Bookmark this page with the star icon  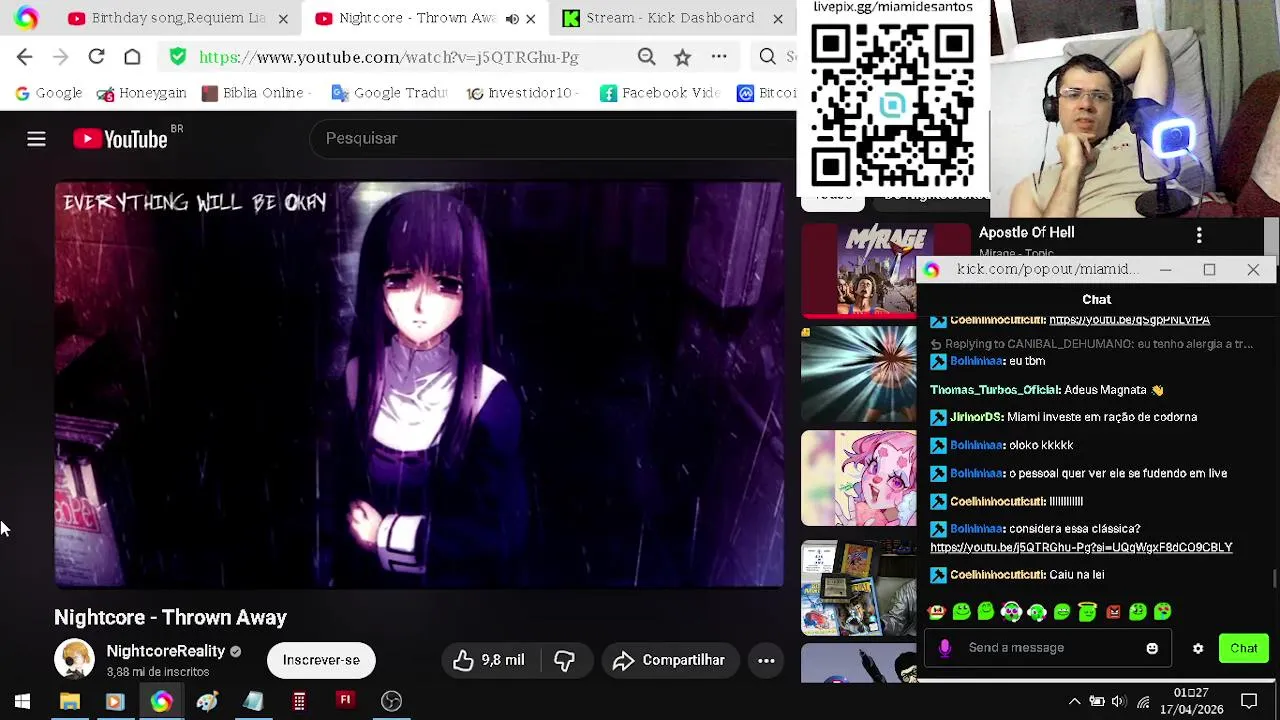pos(682,57)
